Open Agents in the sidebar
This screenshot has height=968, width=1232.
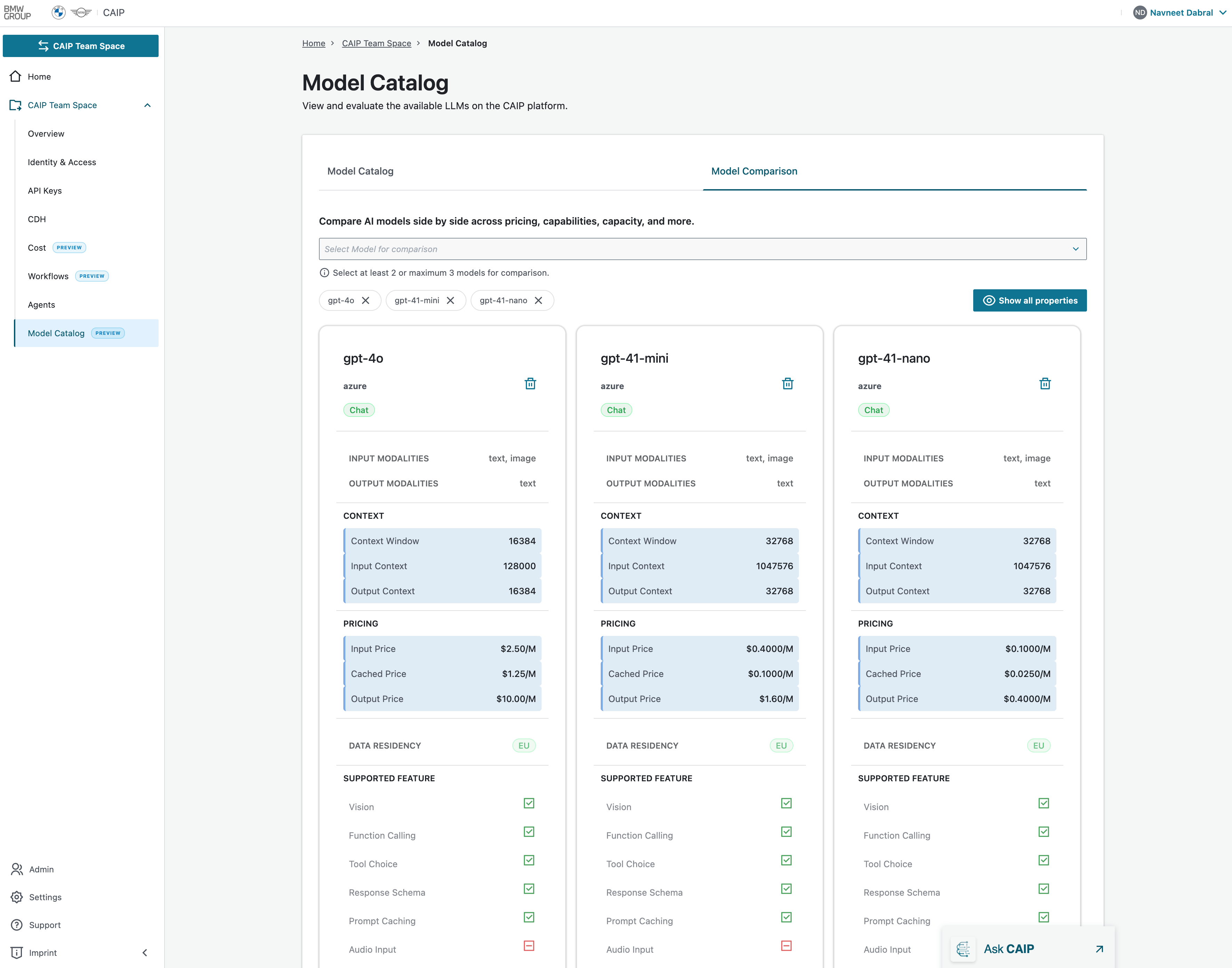(41, 305)
